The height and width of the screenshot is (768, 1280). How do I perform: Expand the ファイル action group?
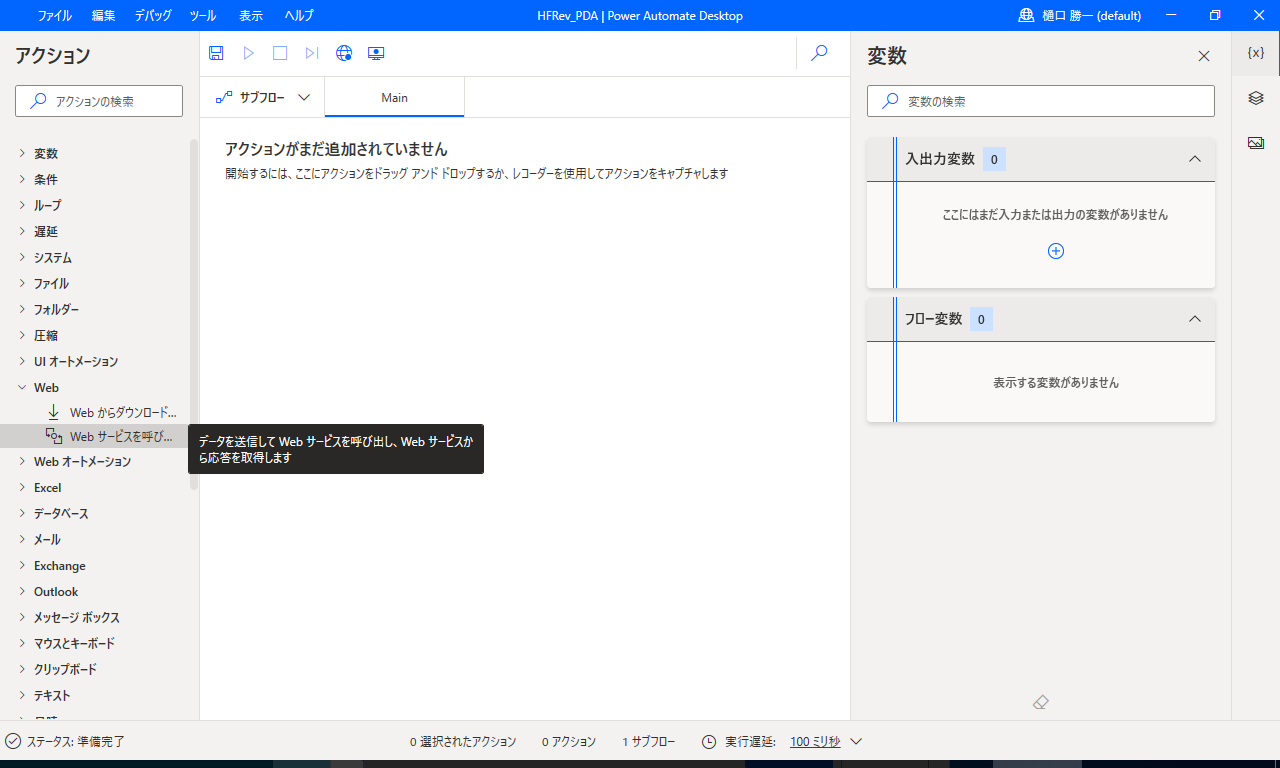coord(23,283)
